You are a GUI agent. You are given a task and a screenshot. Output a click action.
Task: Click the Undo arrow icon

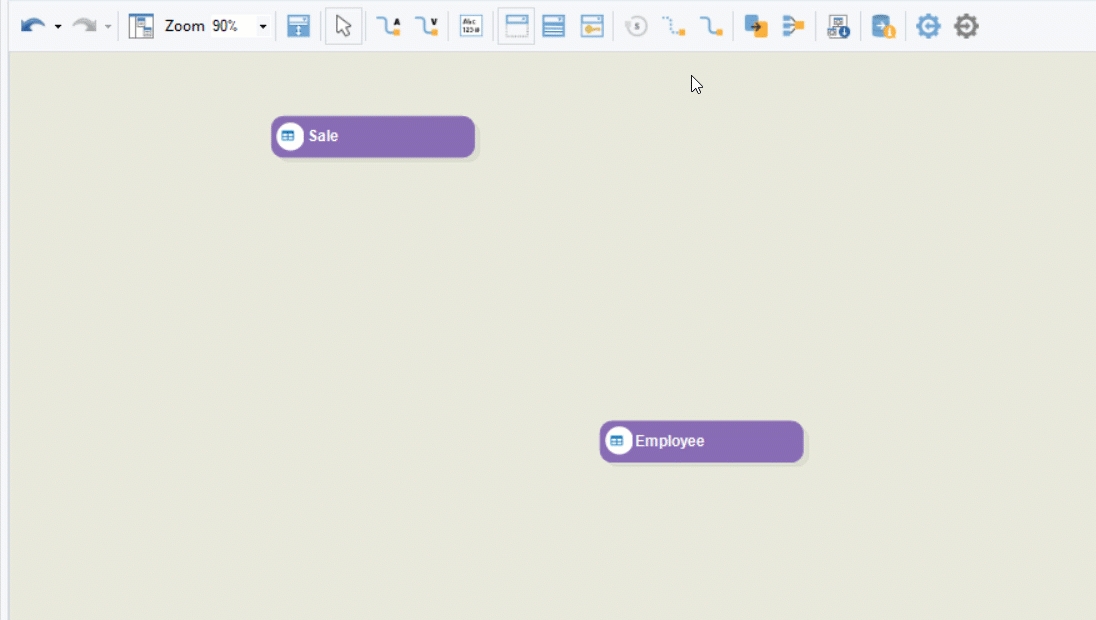tap(32, 26)
